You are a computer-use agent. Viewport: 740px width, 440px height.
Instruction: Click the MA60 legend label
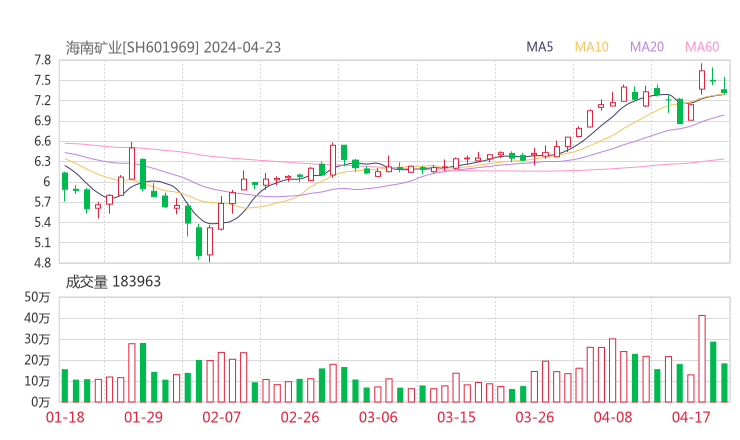click(x=702, y=47)
